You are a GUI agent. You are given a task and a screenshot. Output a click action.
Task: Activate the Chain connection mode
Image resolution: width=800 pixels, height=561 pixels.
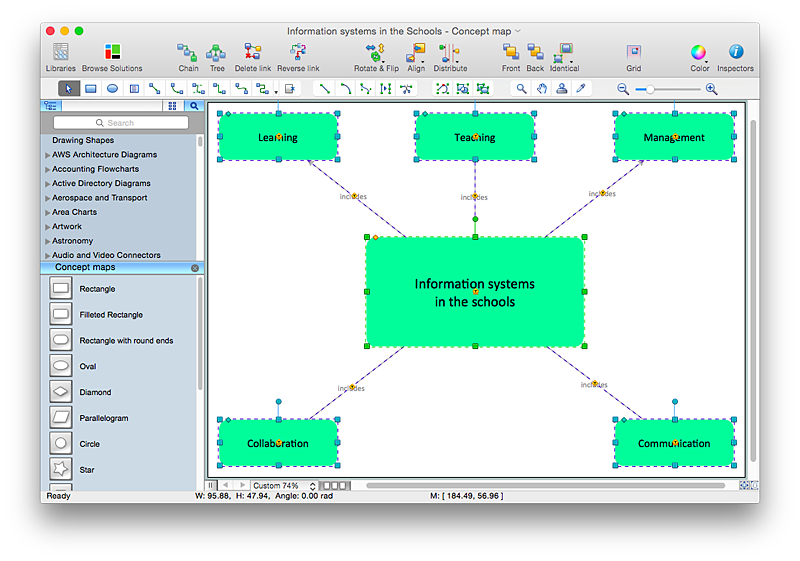[x=188, y=58]
